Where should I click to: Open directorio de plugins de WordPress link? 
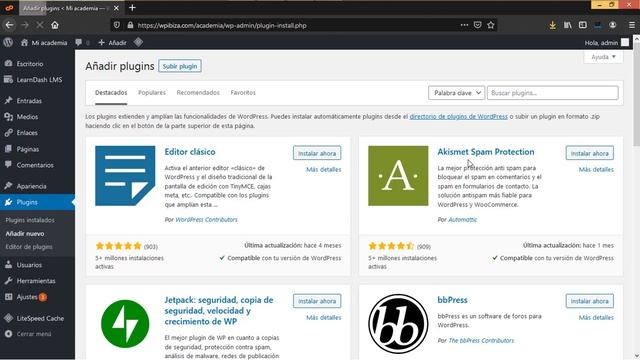tap(458, 116)
